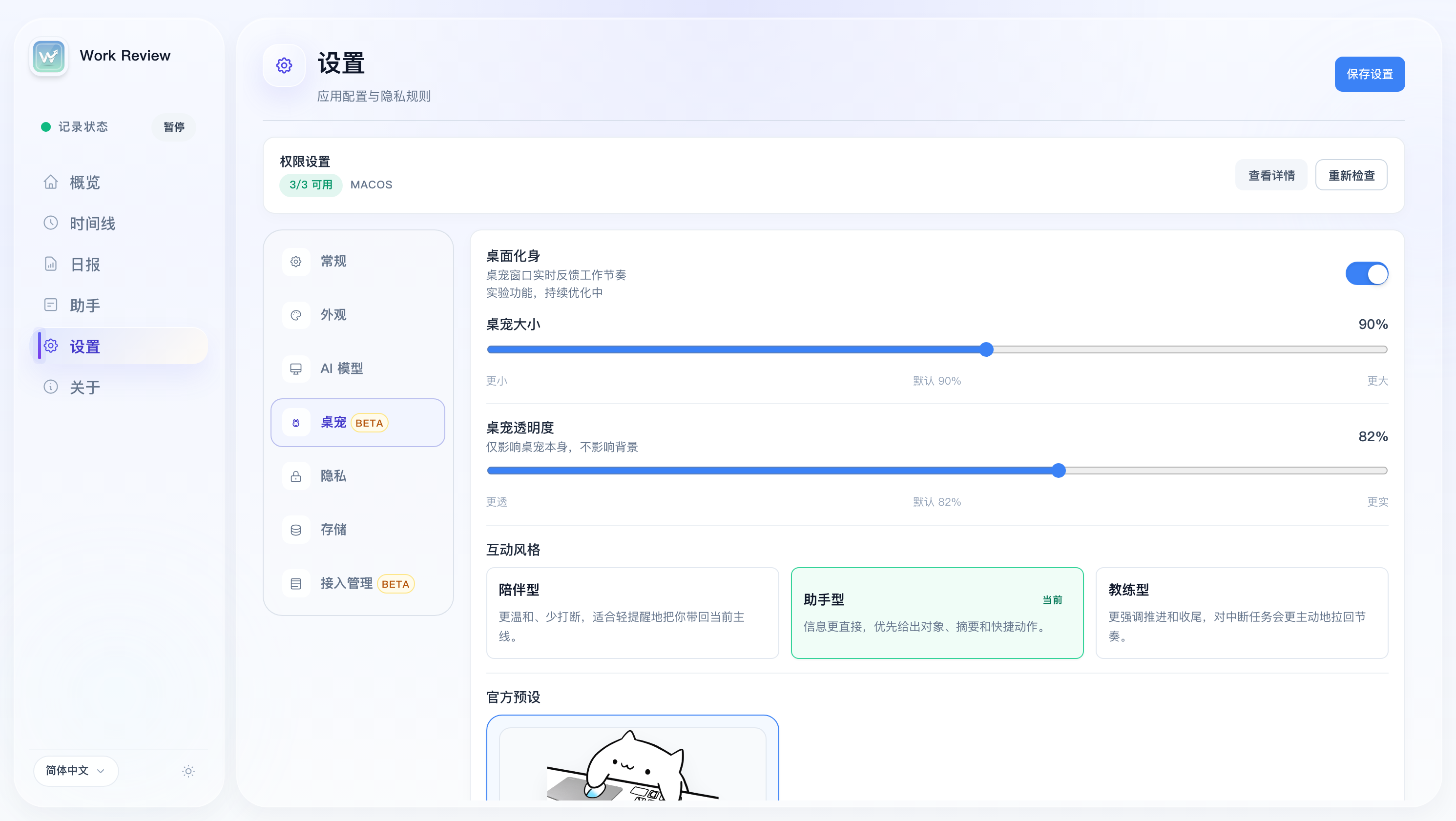Click the list icon next to 接入管理
This screenshot has height=821, width=1456.
pos(295,584)
